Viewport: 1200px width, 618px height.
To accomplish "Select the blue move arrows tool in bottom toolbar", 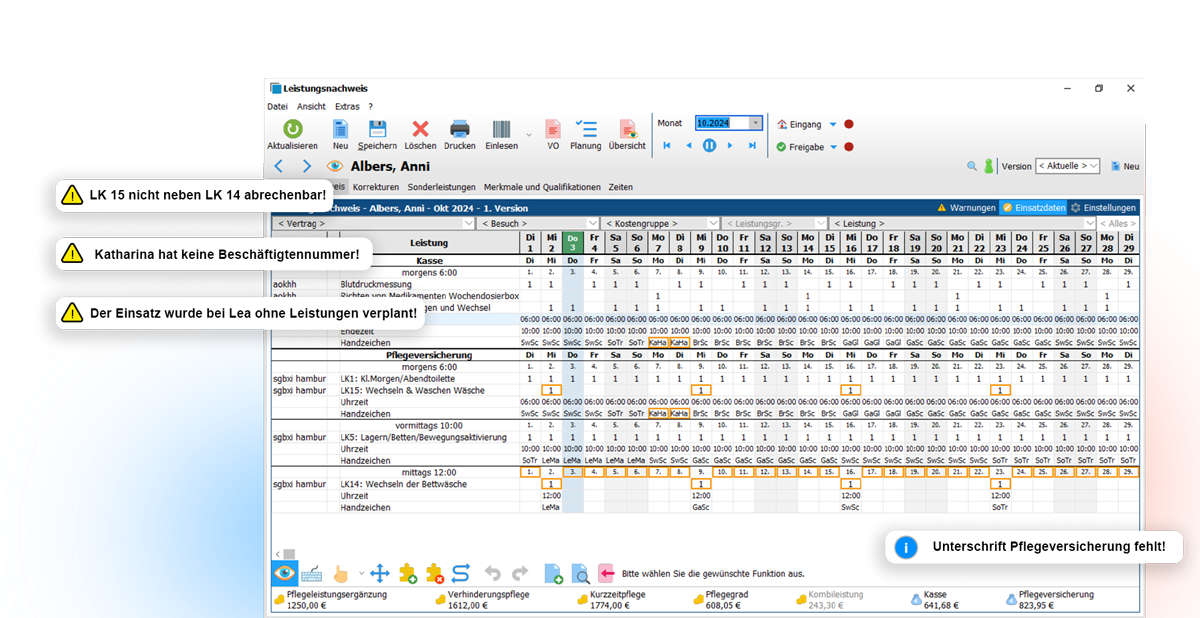I will point(379,574).
